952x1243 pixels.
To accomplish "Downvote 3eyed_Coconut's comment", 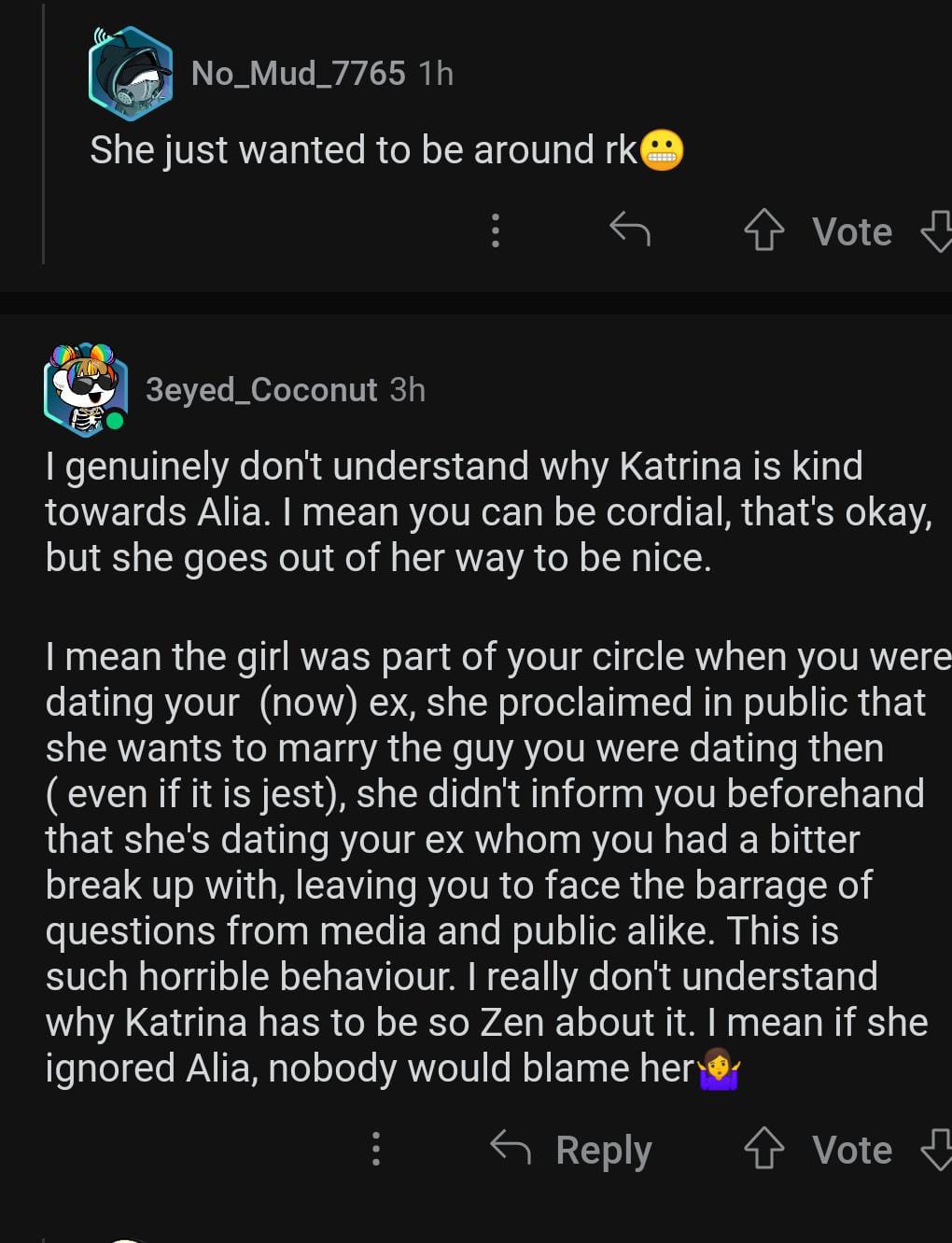I will point(937,1149).
